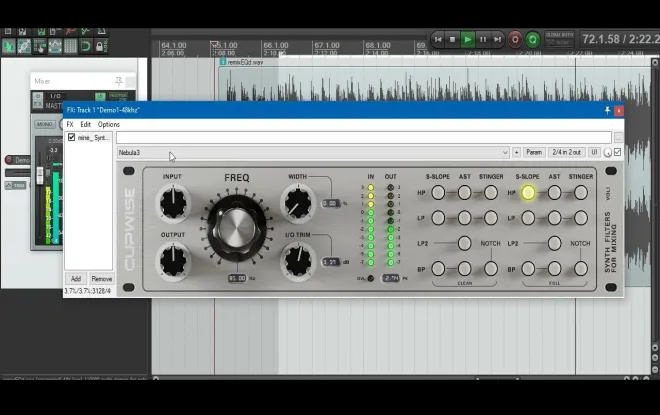Click the UI button

coord(594,152)
